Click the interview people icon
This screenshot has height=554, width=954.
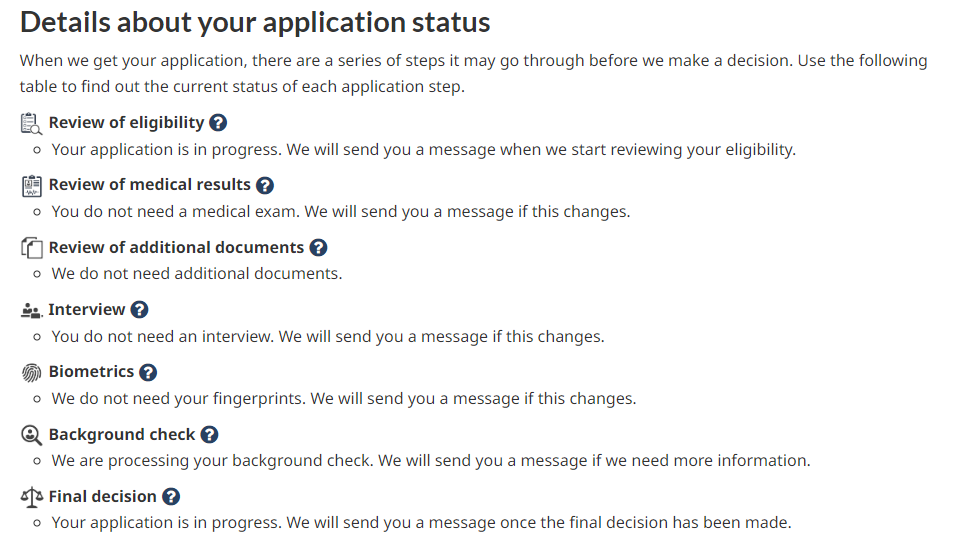tap(31, 311)
